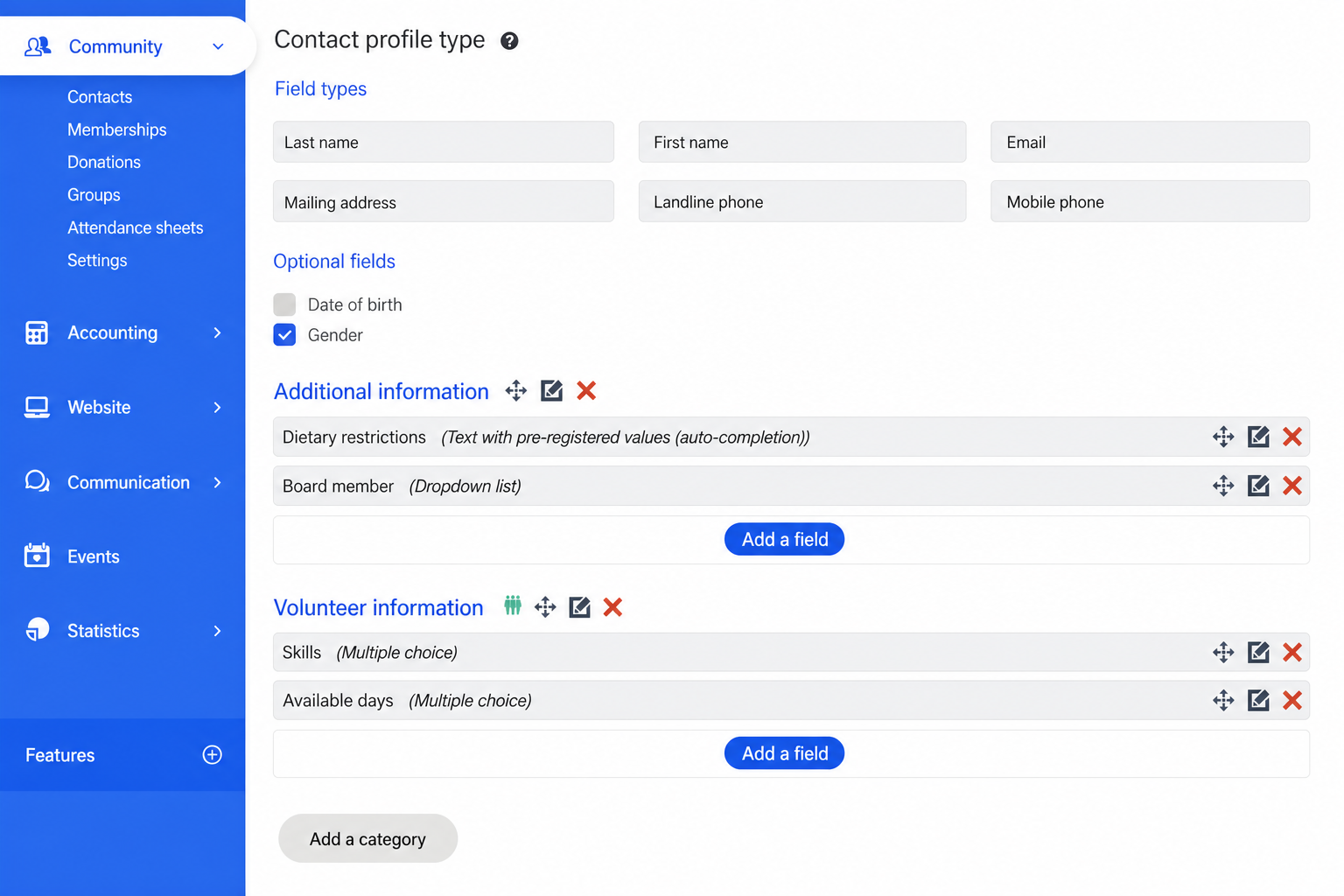Select the Last name field type
Image resolution: width=1344 pixels, height=896 pixels.
[444, 142]
